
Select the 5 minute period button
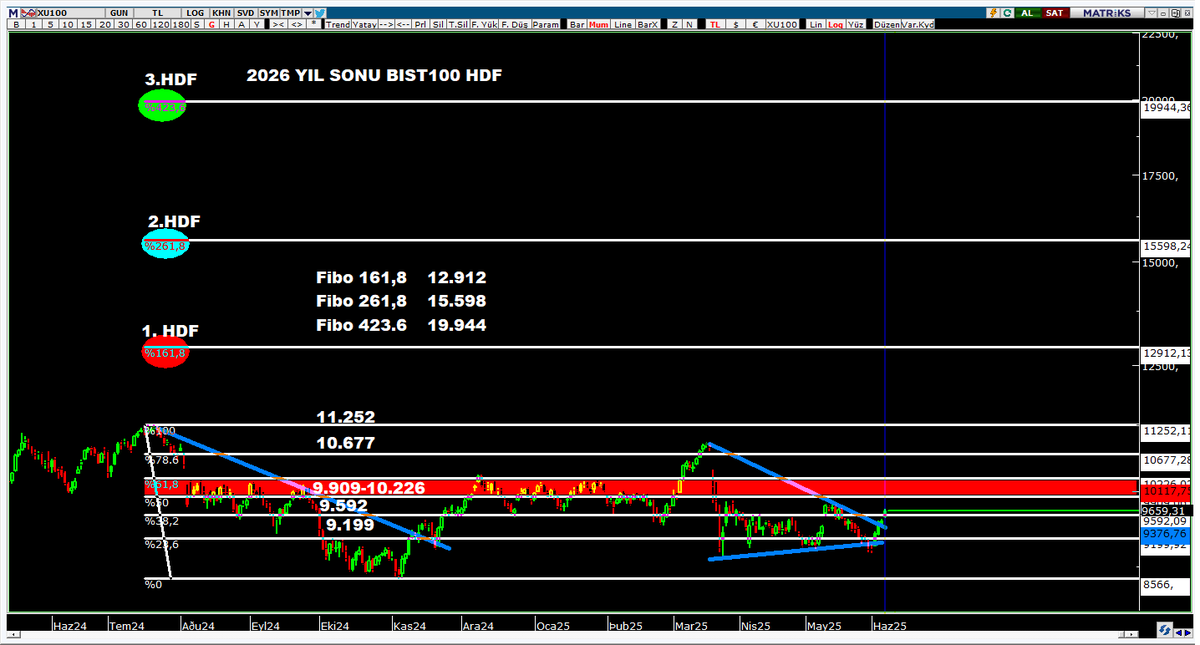[x=50, y=24]
